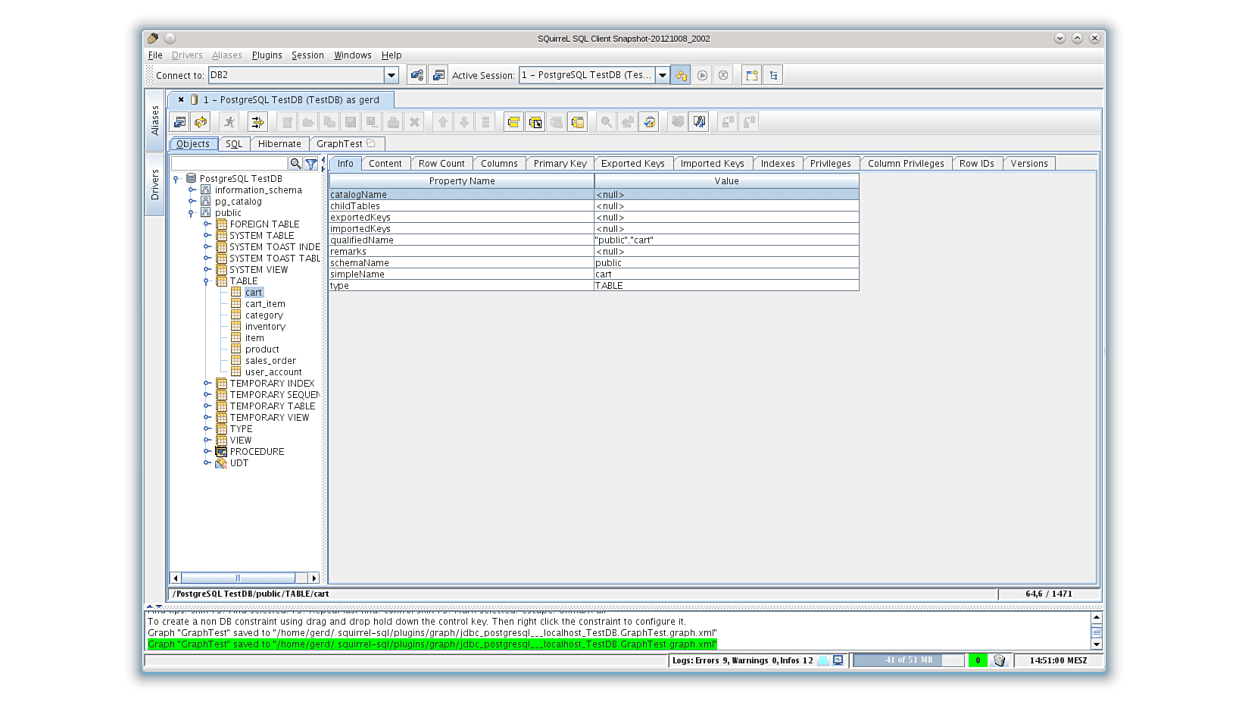Click the trash icon in the status bar
Image resolution: width=1248 pixels, height=702 pixels.
(x=1000, y=660)
